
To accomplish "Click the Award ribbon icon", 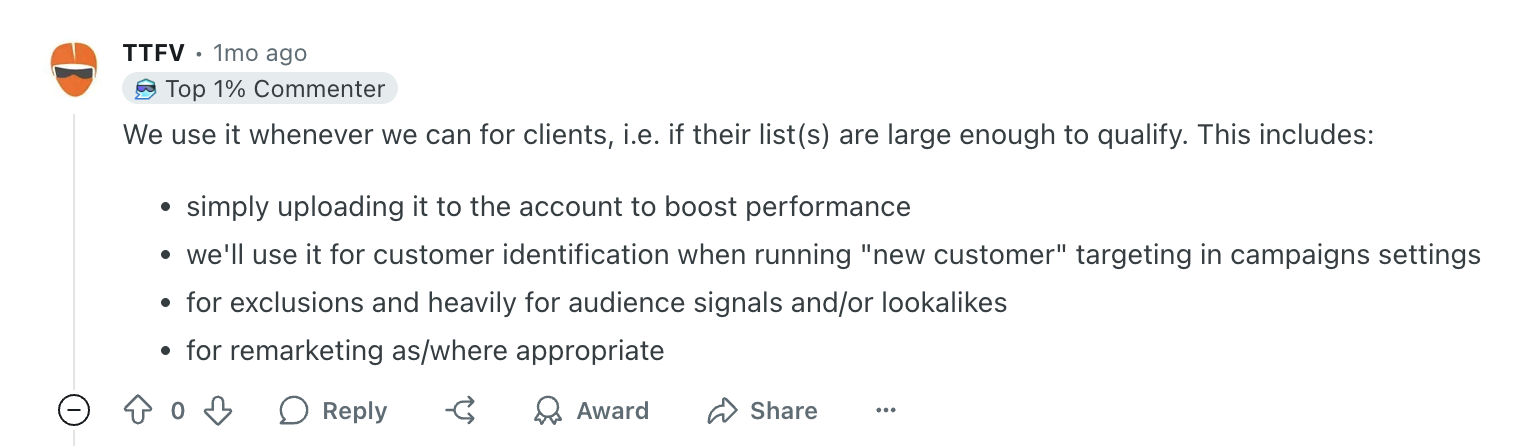I will (548, 411).
